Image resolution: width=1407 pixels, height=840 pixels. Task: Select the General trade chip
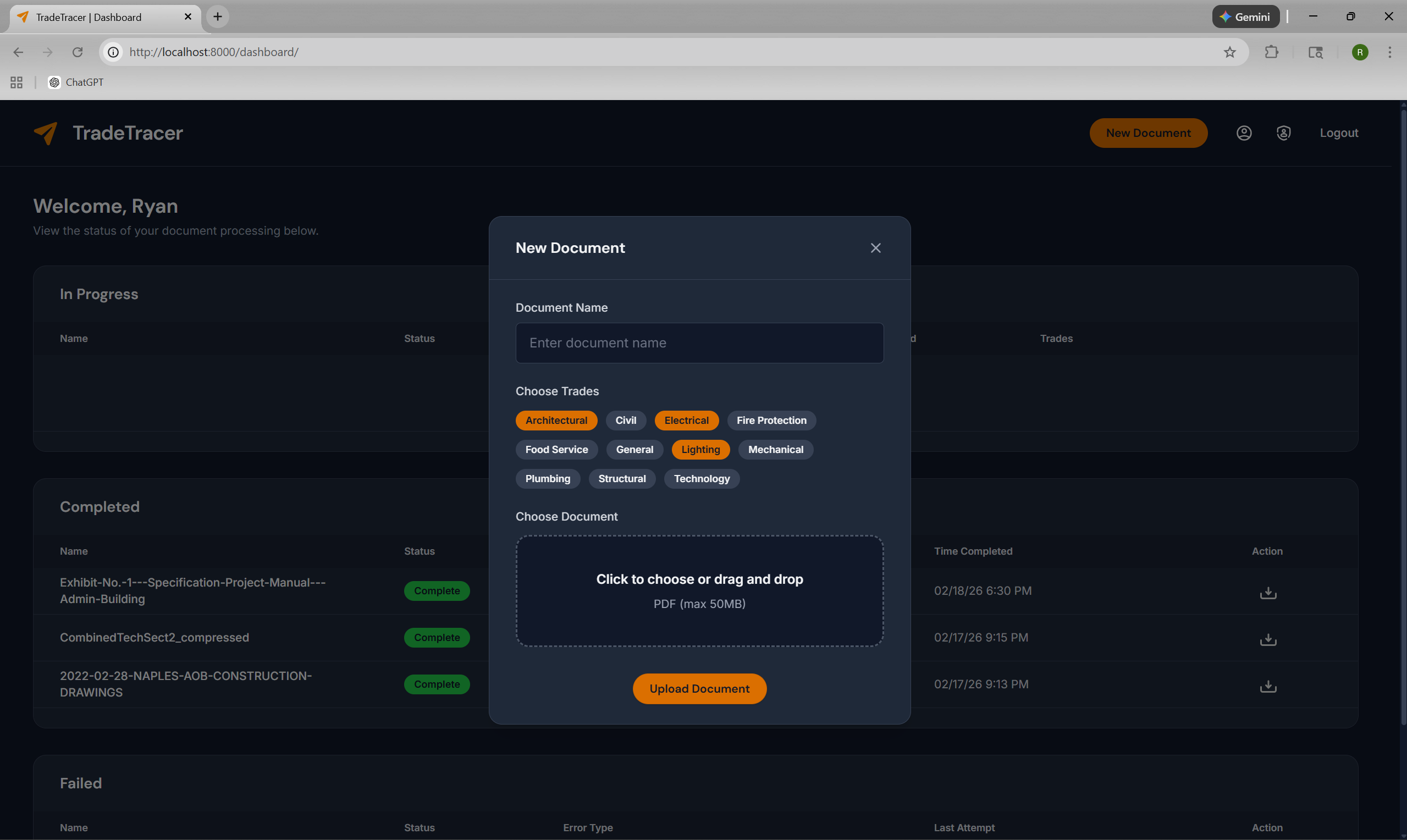tap(634, 450)
